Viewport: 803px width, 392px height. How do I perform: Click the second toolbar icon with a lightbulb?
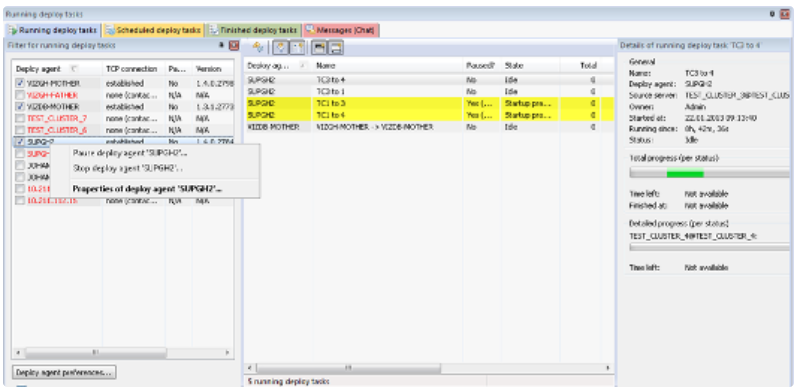click(280, 48)
